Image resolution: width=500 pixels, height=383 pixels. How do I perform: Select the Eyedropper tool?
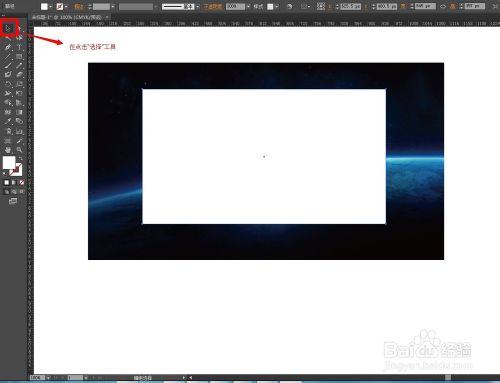[x=8, y=121]
